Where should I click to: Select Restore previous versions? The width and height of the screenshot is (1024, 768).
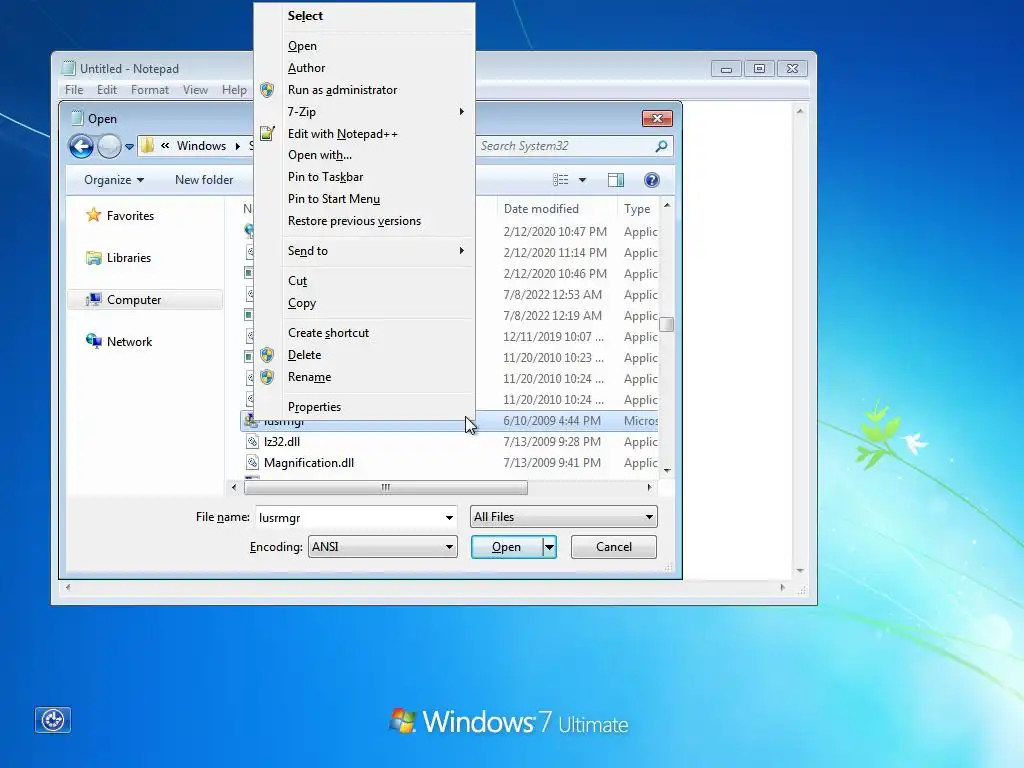point(355,221)
